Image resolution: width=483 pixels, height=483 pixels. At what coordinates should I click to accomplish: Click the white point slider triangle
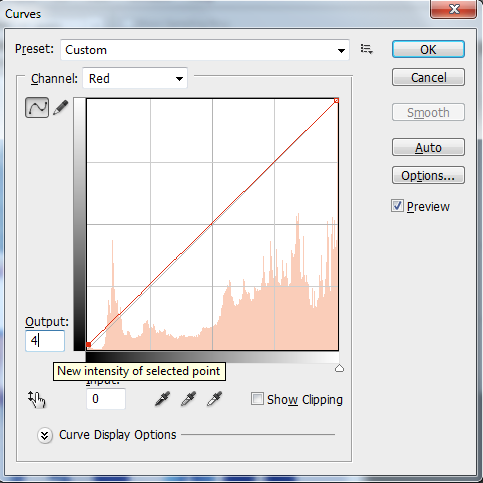339,368
